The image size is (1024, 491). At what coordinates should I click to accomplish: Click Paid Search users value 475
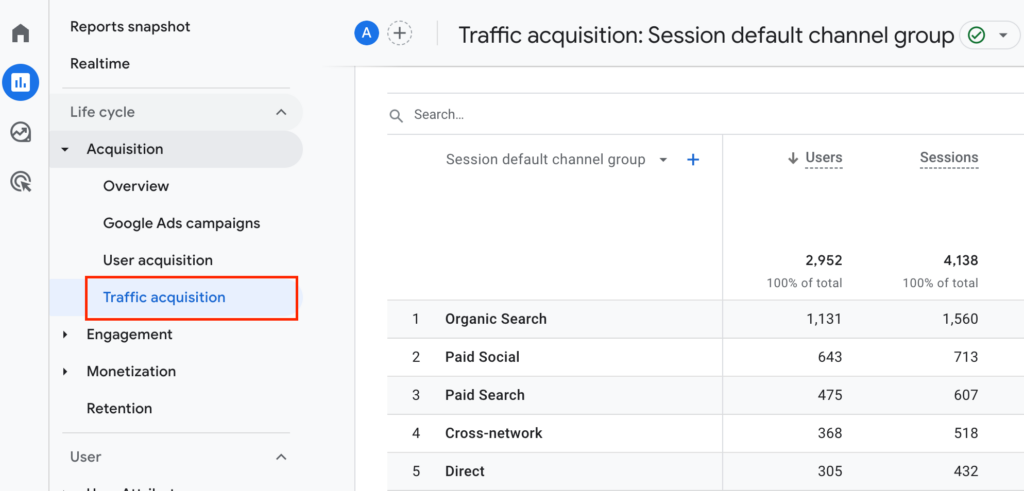pos(830,395)
